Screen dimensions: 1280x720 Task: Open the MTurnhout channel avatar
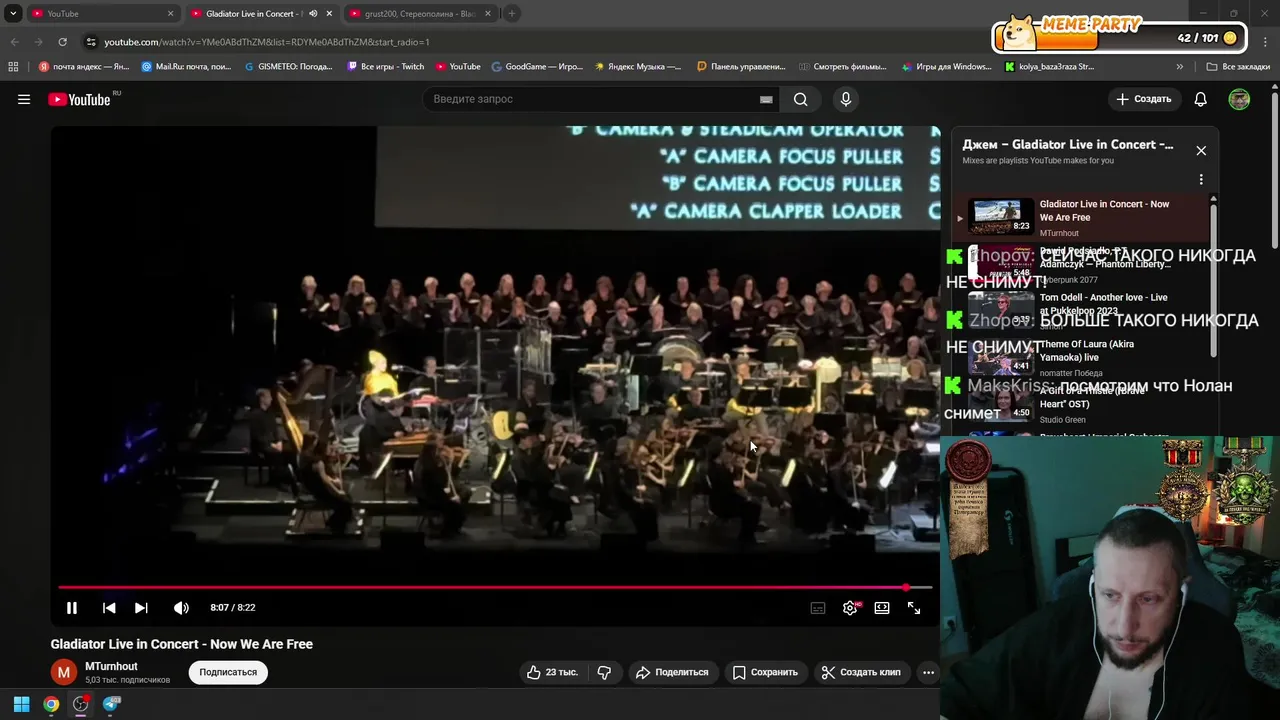click(64, 673)
